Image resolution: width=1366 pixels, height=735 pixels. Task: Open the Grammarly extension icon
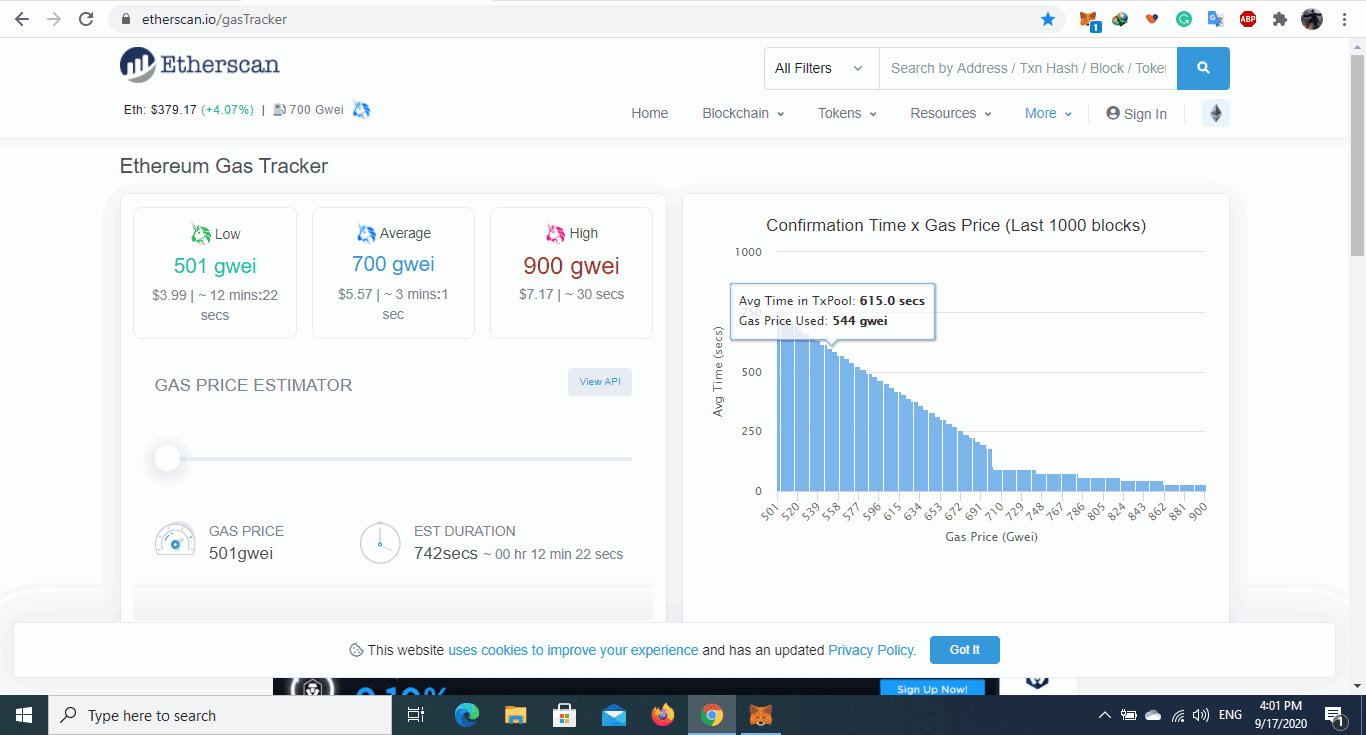tap(1184, 19)
